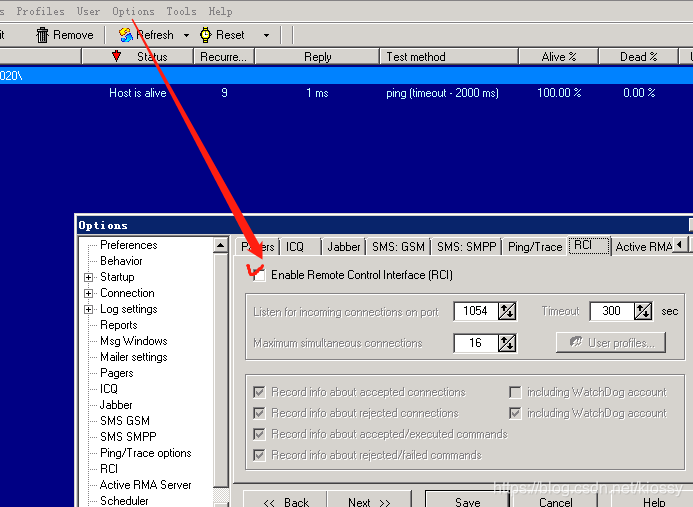Click the port 1054 spinner arrows

(507, 311)
